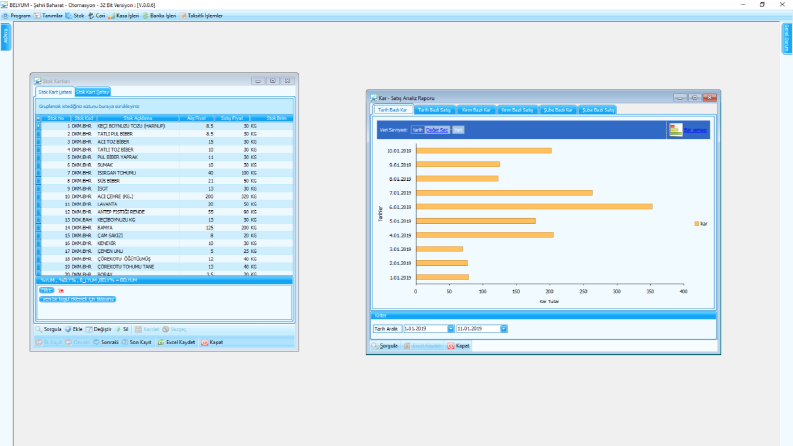This screenshot has width=793, height=446.
Task: Sort by the Alış Fiyat column header
Action: tap(196, 118)
